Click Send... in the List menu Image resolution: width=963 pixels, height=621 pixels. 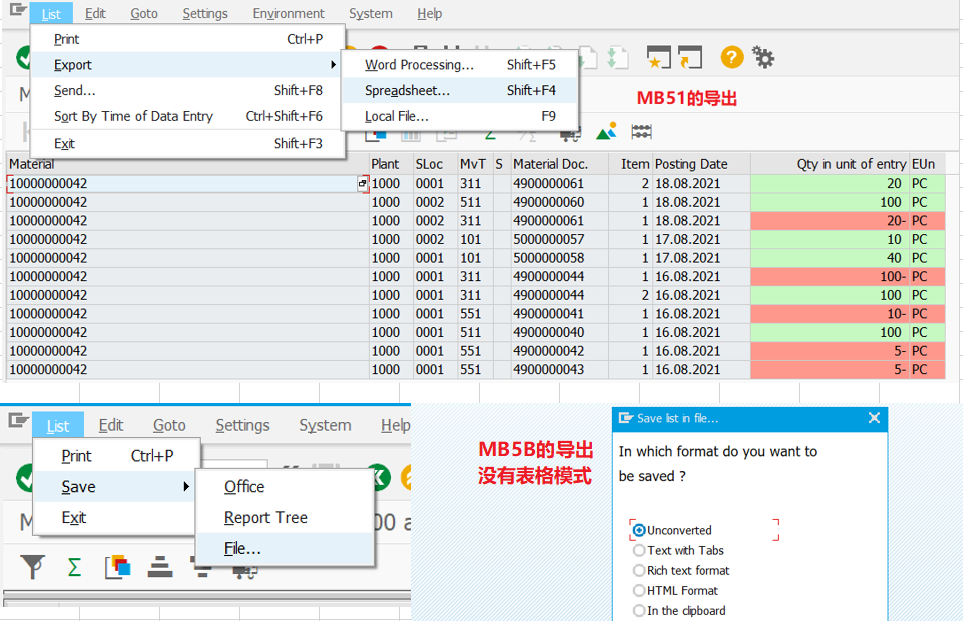pyautogui.click(x=188, y=90)
